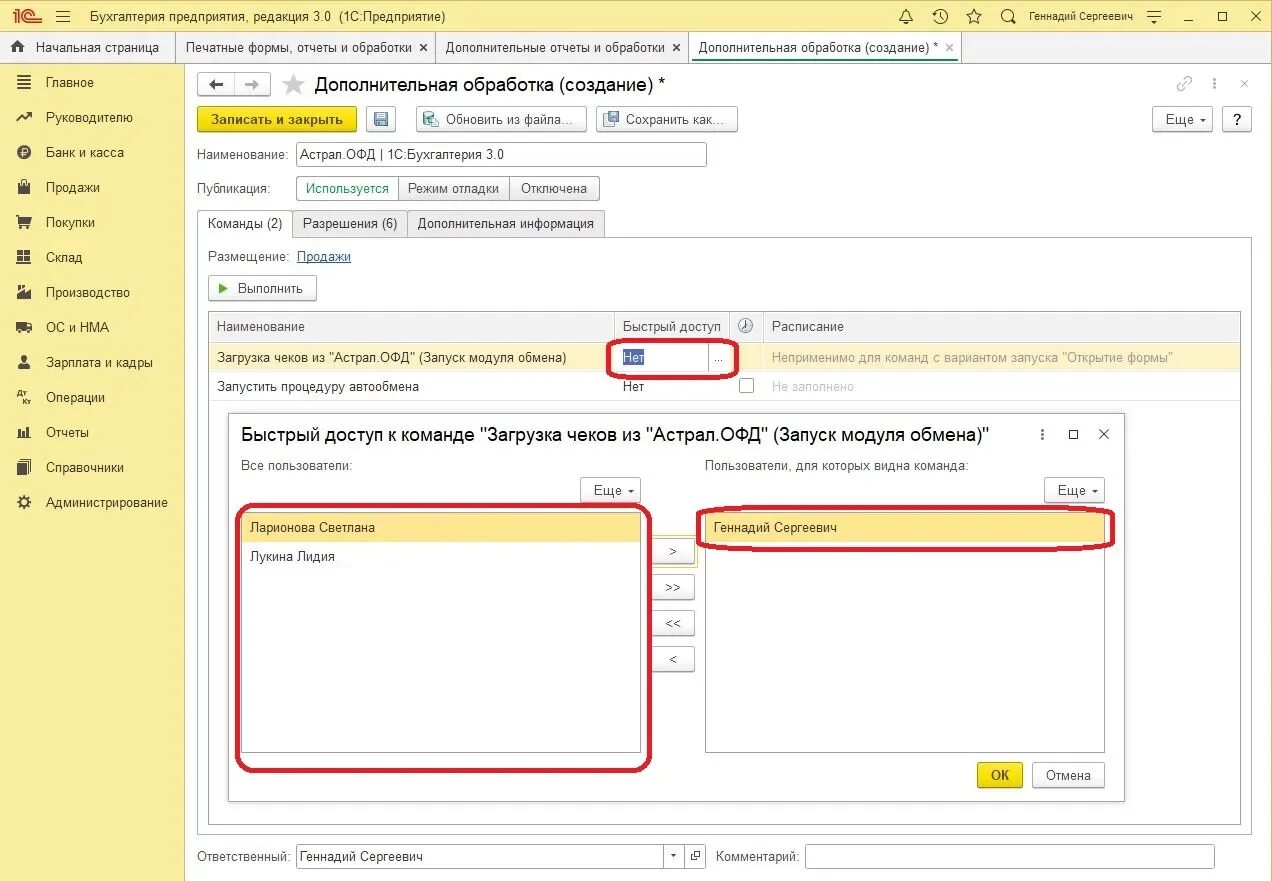
Task: Click the forward navigation arrow
Action: pos(252,85)
